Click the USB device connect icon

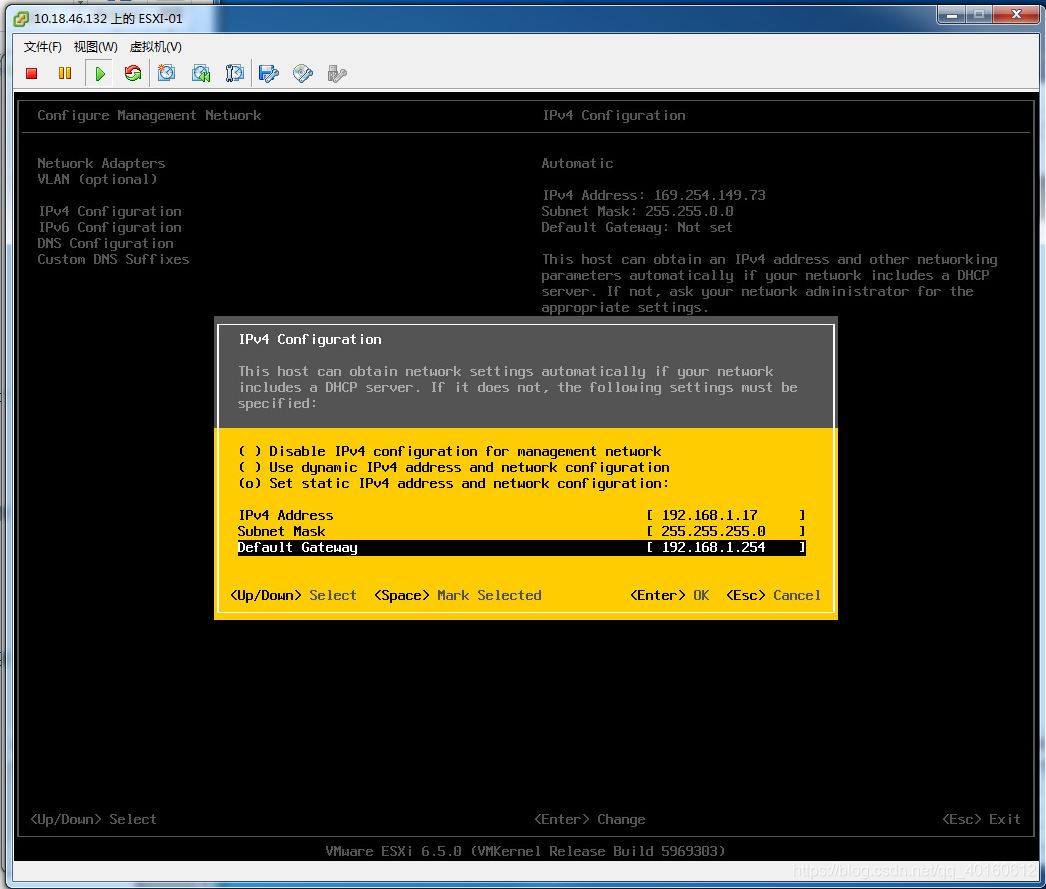click(337, 73)
